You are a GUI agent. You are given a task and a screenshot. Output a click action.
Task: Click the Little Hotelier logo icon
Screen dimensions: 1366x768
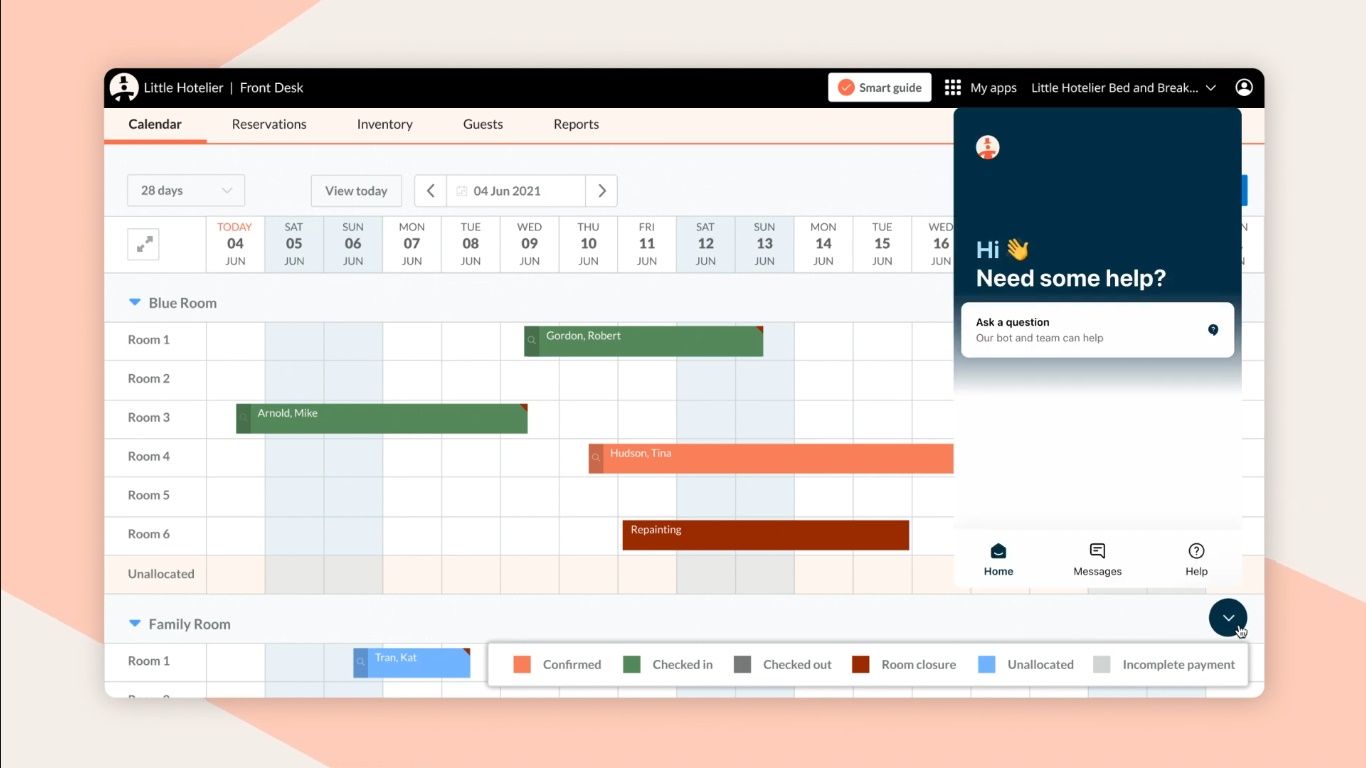coord(124,88)
